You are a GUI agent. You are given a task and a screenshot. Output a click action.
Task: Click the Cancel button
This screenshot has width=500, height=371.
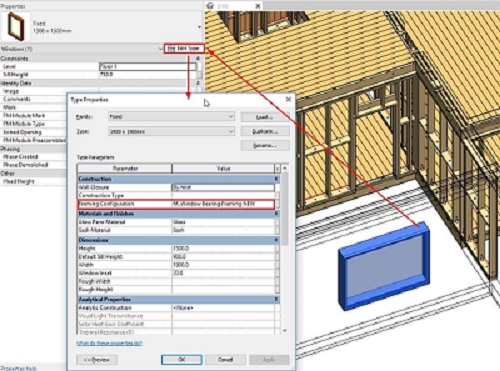pos(225,360)
